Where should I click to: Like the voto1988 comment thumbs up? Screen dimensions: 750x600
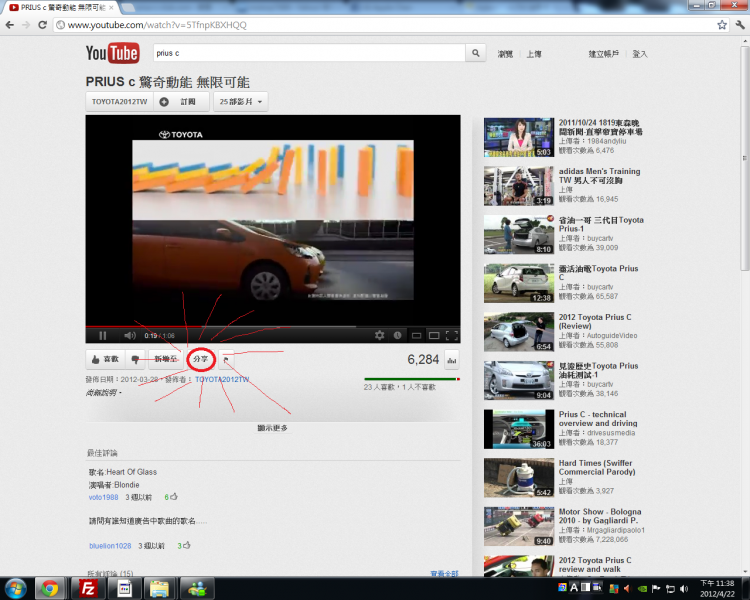[174, 497]
